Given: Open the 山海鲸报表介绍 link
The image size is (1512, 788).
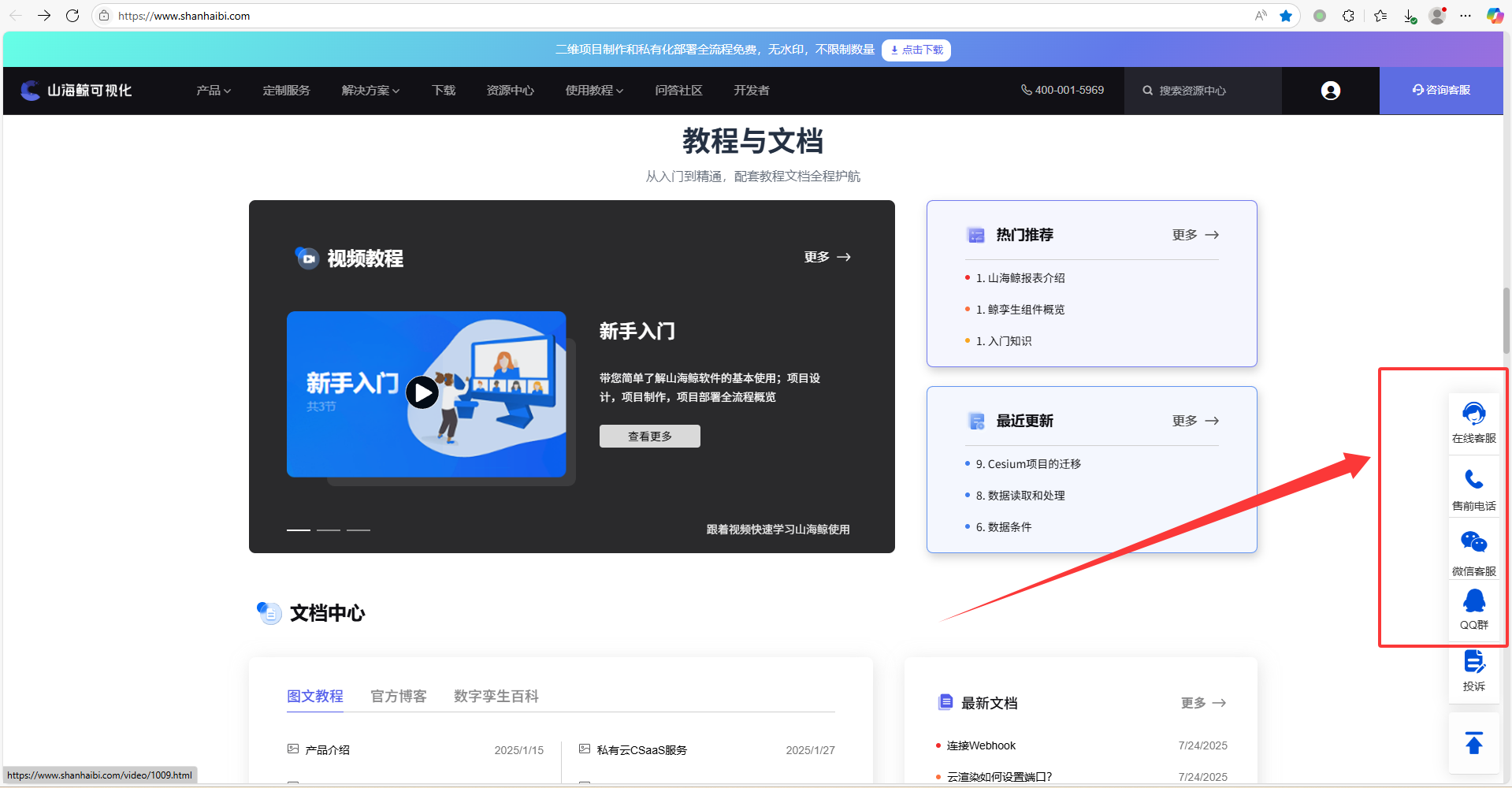Looking at the screenshot, I should point(1027,278).
